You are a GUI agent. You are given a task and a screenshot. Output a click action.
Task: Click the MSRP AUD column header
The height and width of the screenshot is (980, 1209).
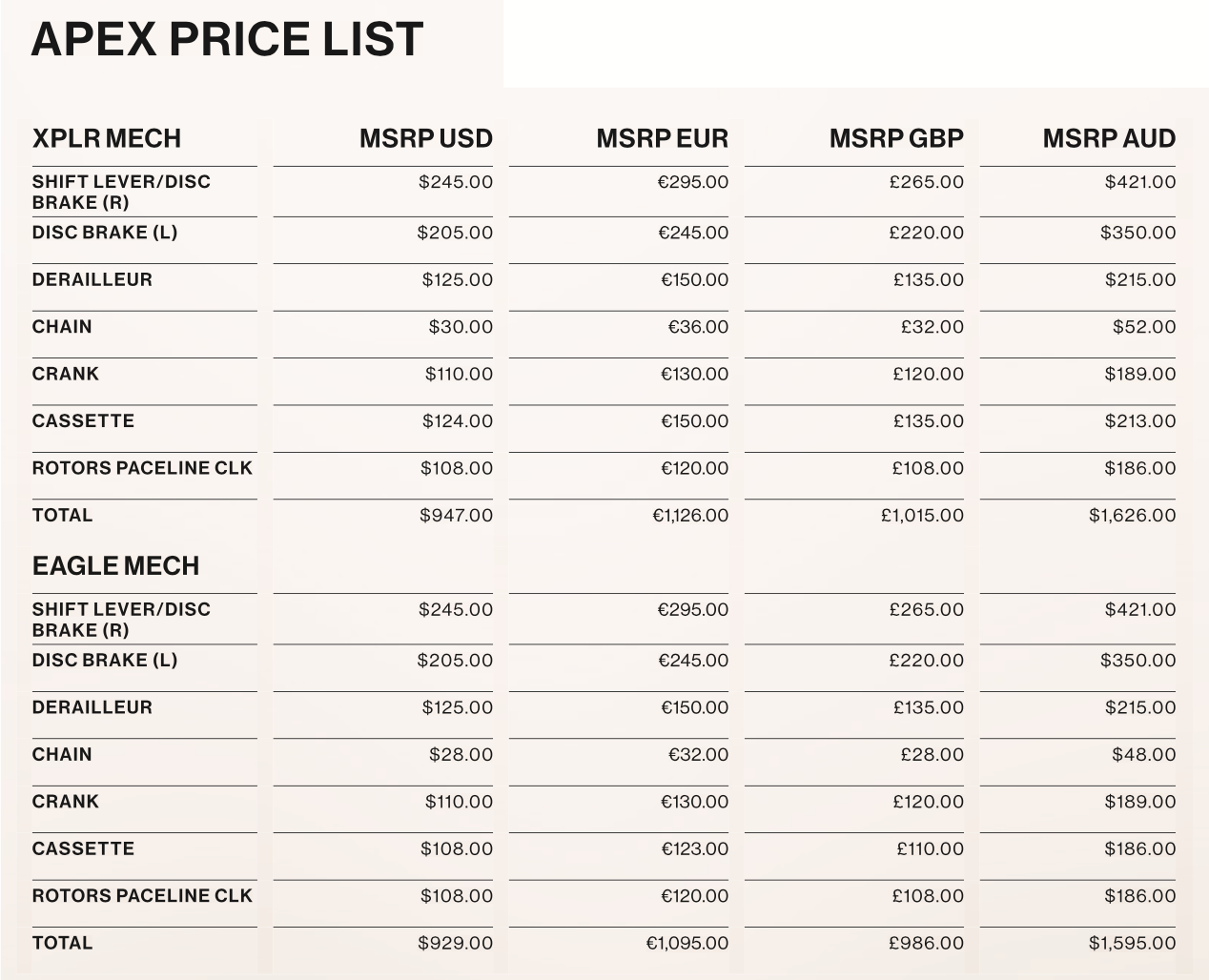point(1108,139)
